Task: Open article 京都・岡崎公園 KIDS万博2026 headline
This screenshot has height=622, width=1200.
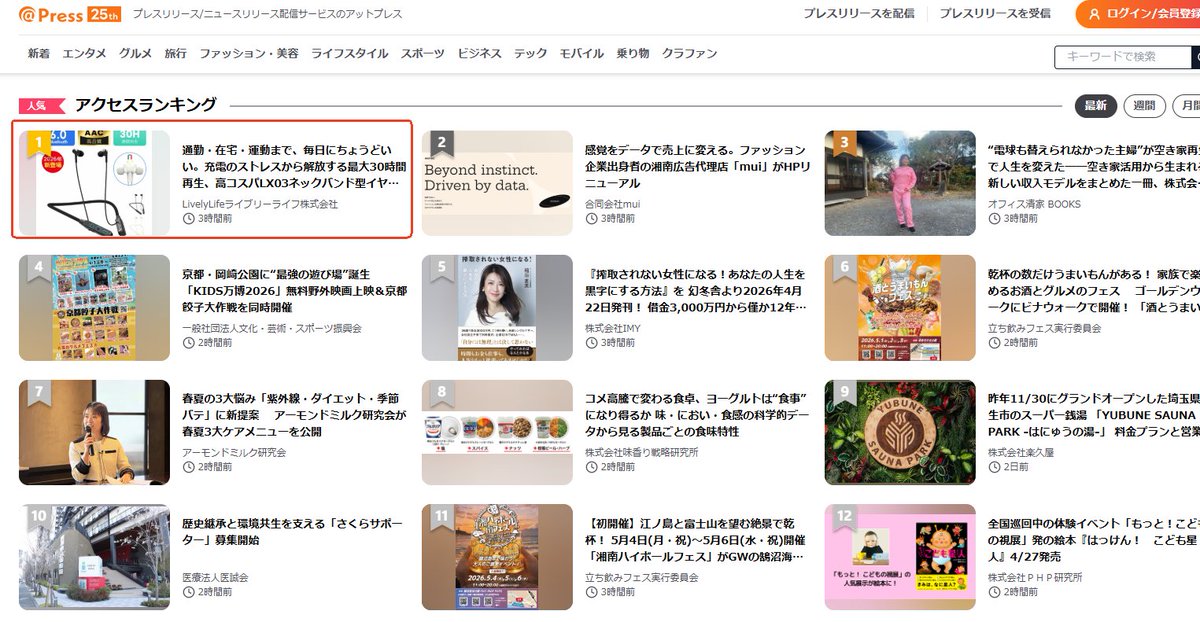Action: coord(294,291)
